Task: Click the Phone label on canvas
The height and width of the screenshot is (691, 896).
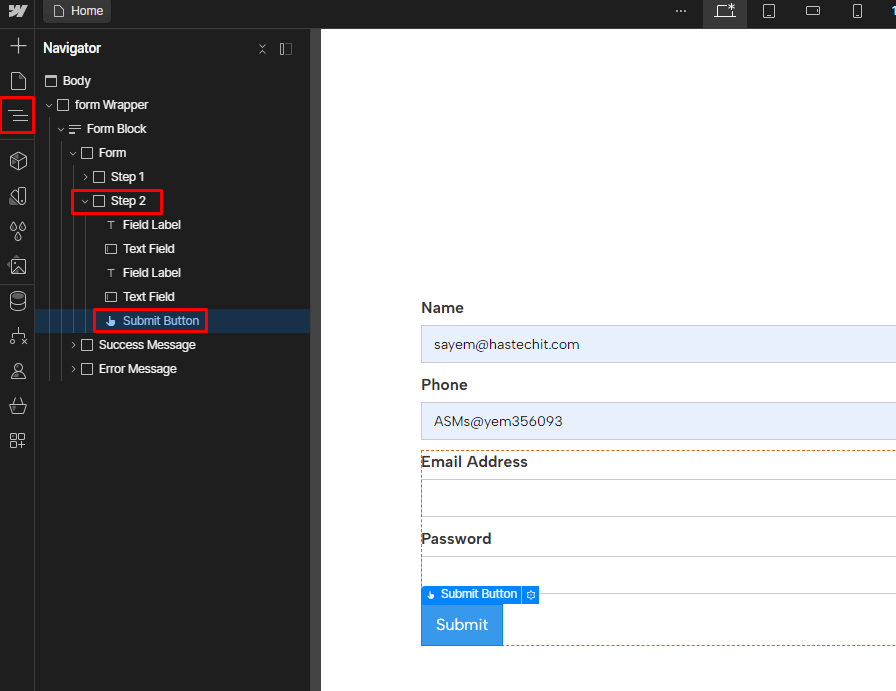Action: click(x=444, y=385)
